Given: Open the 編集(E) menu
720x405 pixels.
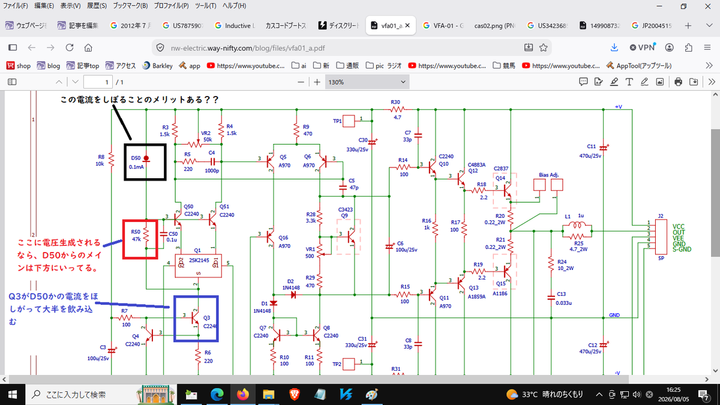Looking at the screenshot, I should [x=44, y=6].
